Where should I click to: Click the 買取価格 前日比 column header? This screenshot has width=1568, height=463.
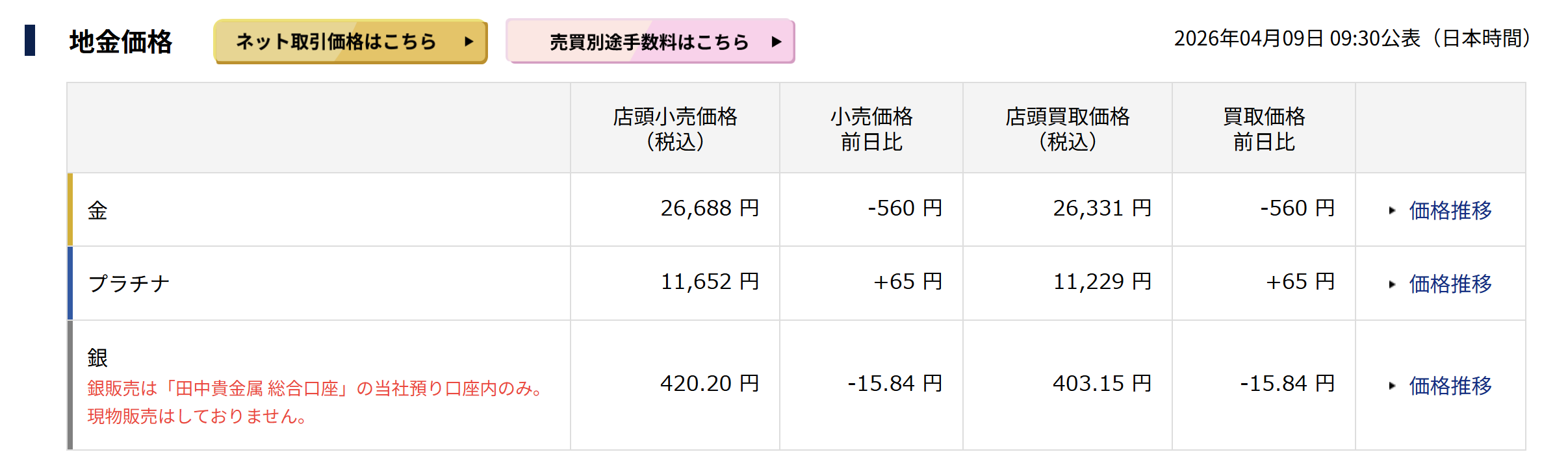1264,129
